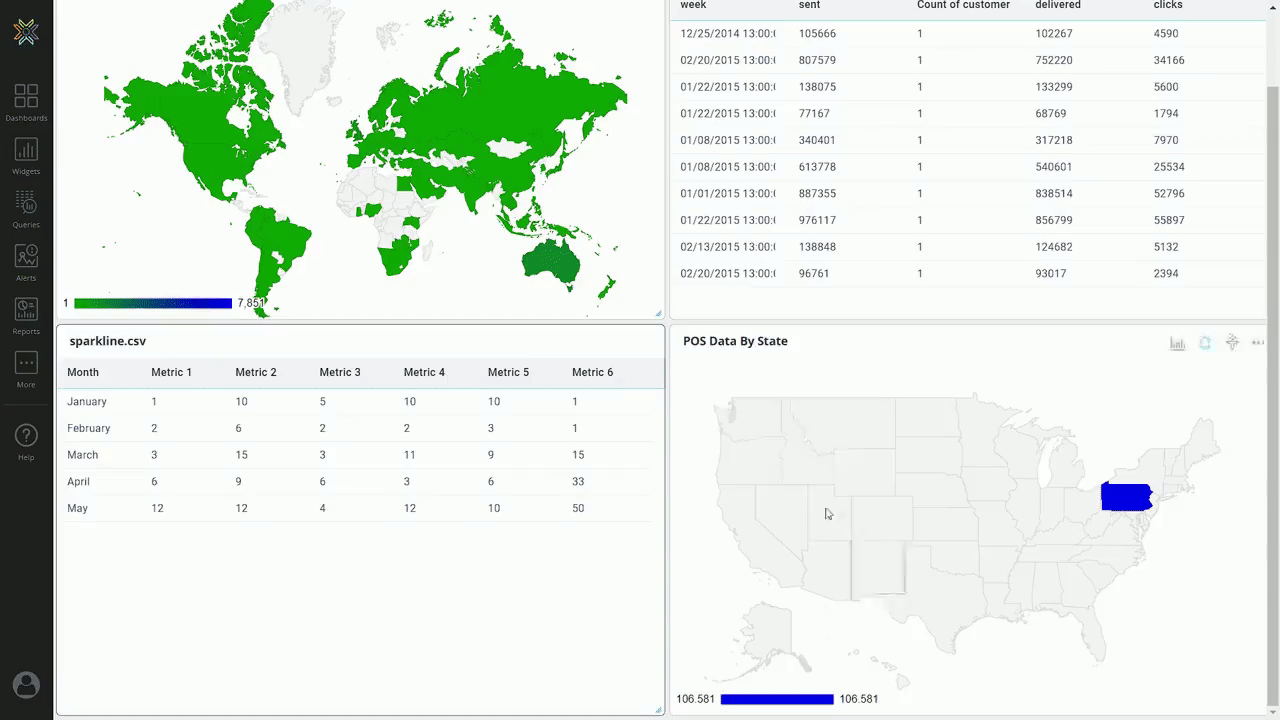Click the highlighted blue Pennsylvania state
Viewport: 1280px width, 720px height.
coord(1125,496)
